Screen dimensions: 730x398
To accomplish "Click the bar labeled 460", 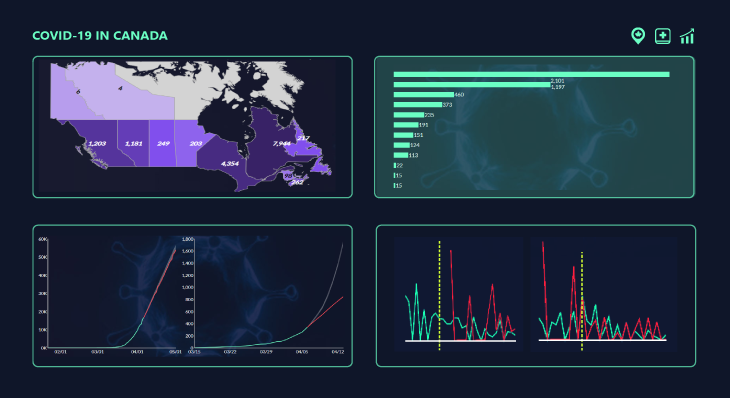I will coord(424,94).
